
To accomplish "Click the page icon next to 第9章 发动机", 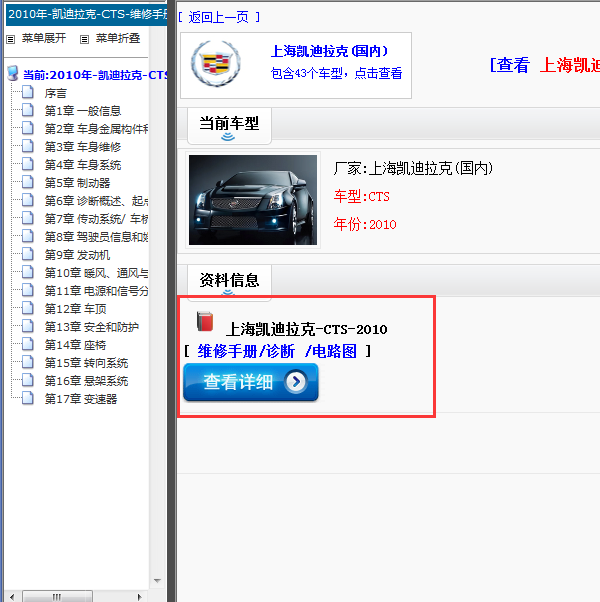I will (x=28, y=255).
